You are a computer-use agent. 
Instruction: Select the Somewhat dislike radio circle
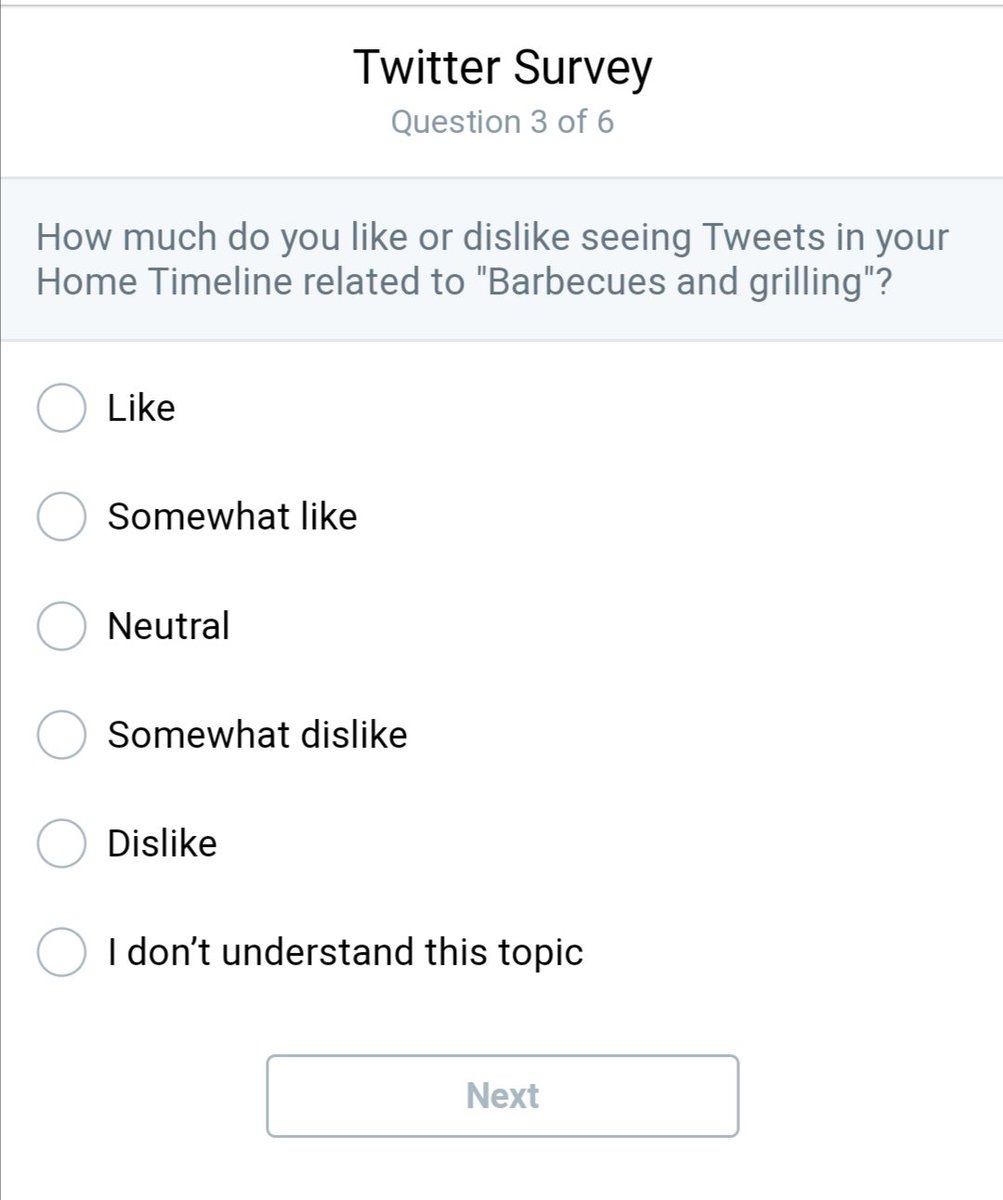coord(60,735)
